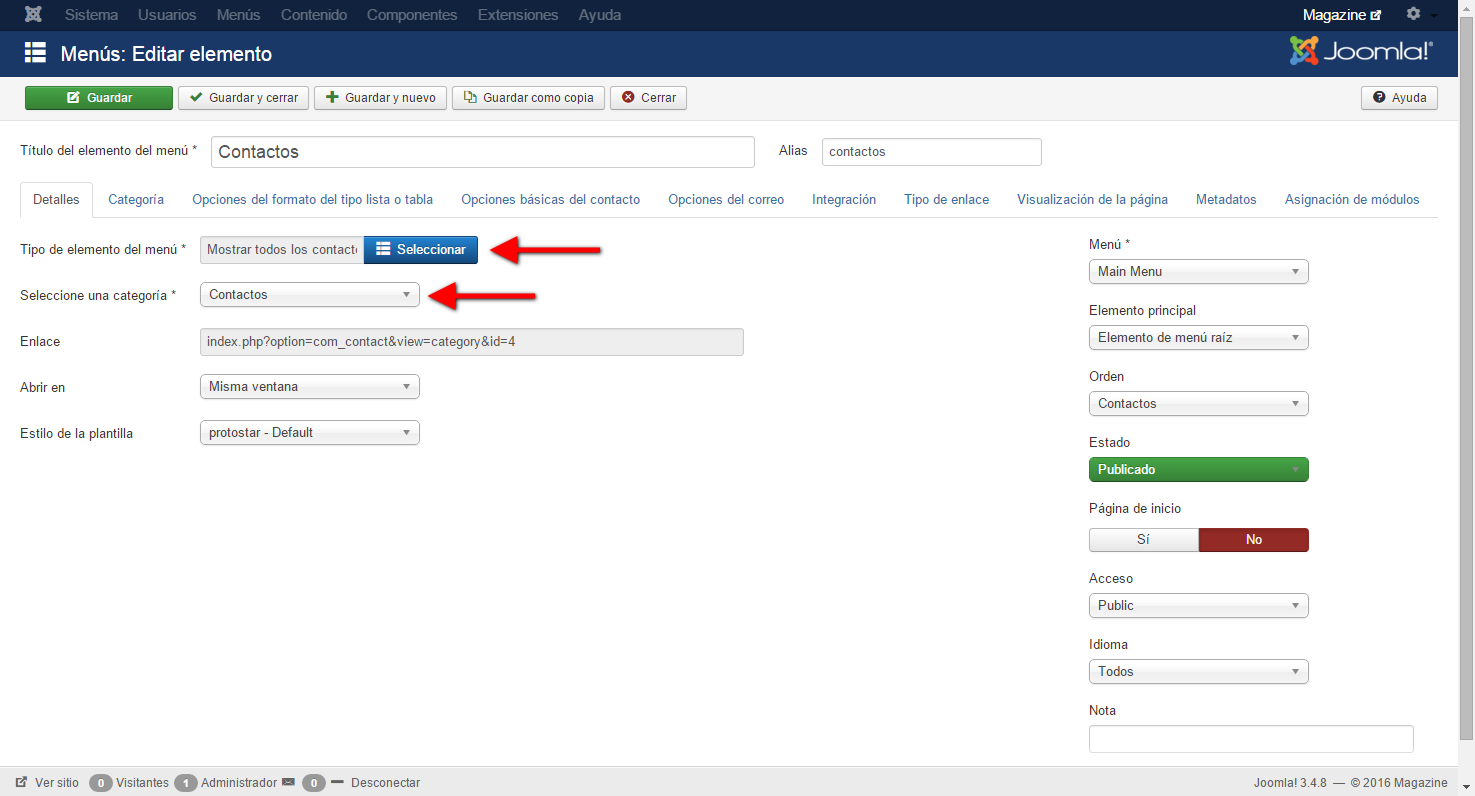Expand the Seleccione una categoría dropdown
Image resolution: width=1475 pixels, height=796 pixels.
[310, 294]
